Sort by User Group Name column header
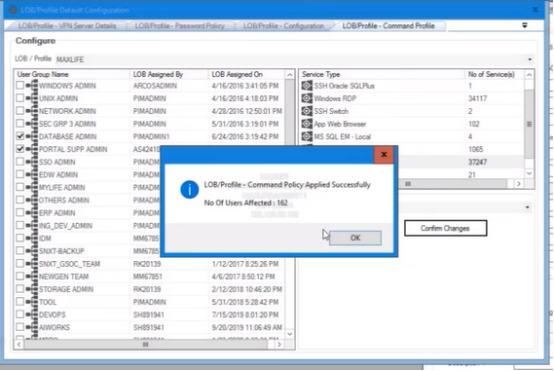This screenshot has width=554, height=371. (72, 74)
